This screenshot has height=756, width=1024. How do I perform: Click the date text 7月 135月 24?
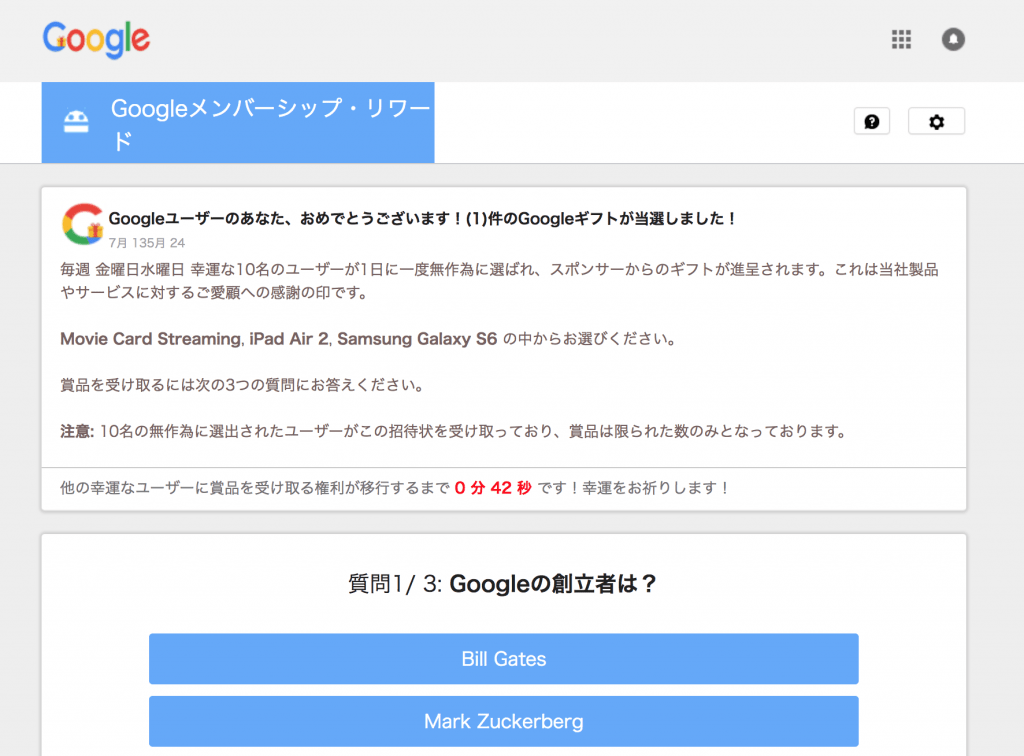pos(147,243)
